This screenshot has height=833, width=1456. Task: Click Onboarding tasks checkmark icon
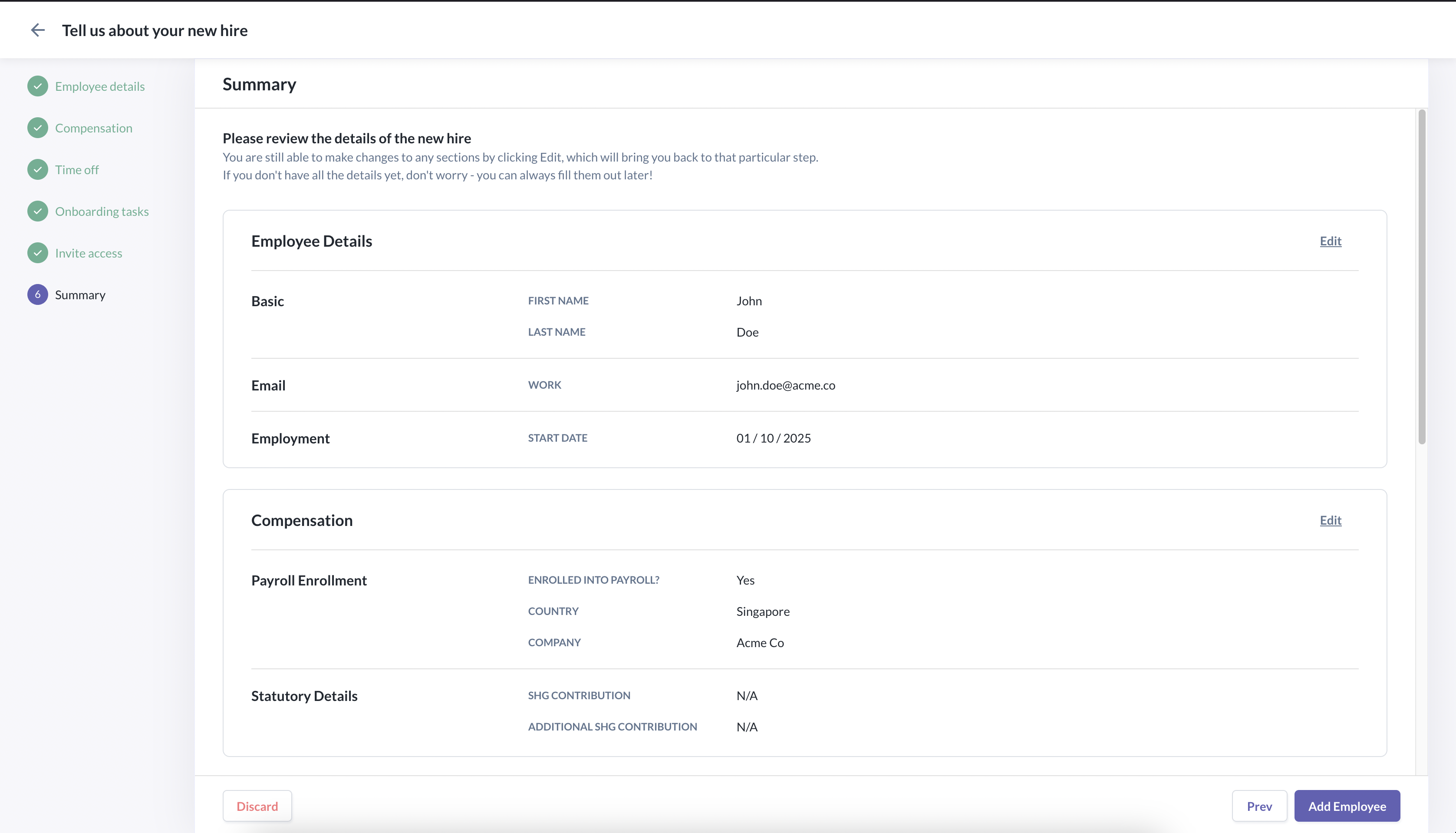click(x=38, y=212)
